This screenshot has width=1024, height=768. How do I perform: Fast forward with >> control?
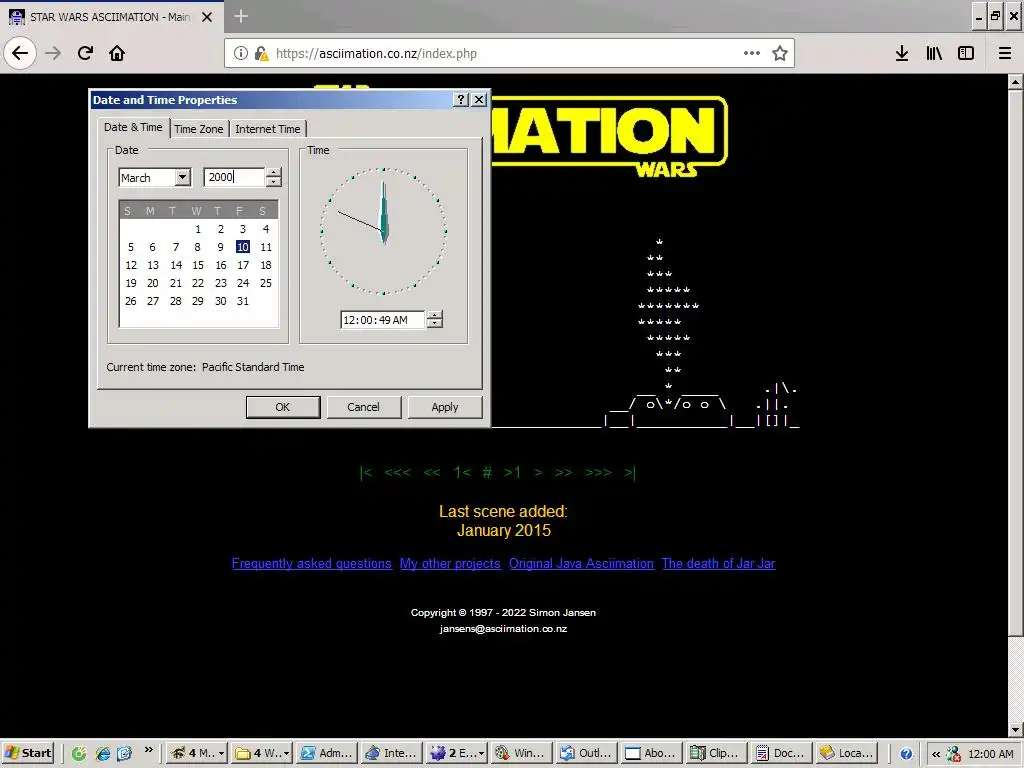(564, 472)
